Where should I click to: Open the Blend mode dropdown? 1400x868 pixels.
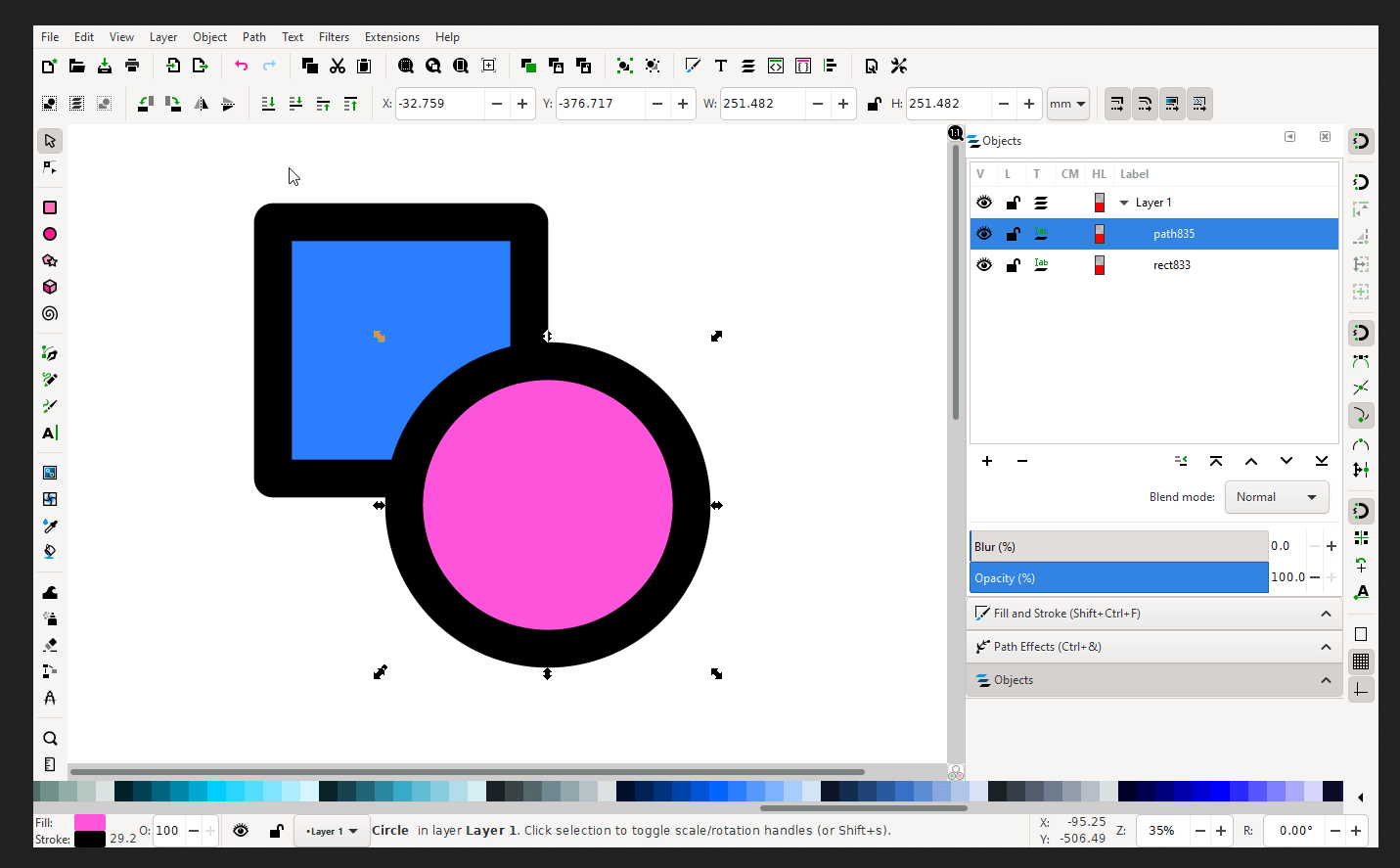[1276, 497]
